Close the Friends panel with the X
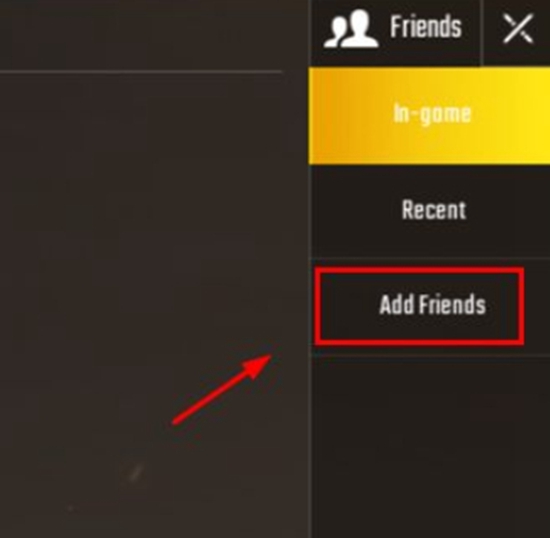This screenshot has height=538, width=550. [x=518, y=28]
